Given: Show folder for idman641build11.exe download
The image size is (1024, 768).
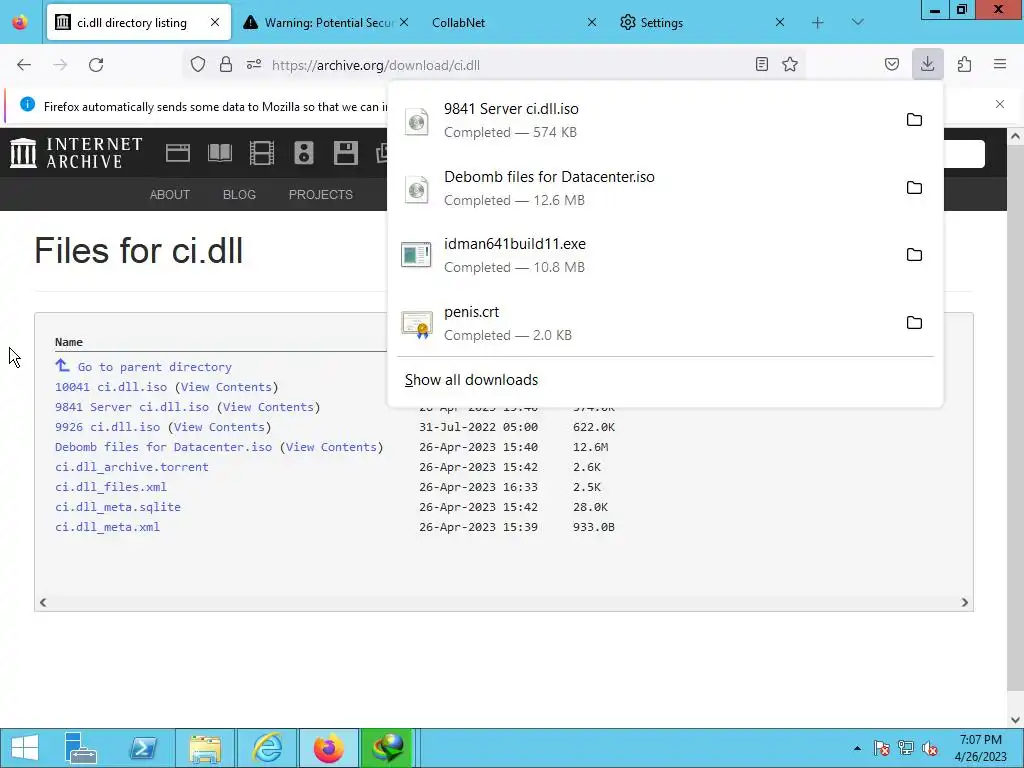Looking at the screenshot, I should 914,255.
